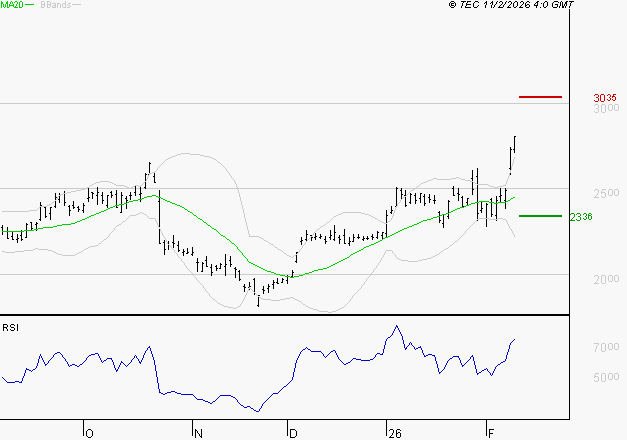627x440 pixels.
Task: Click the RSI 5000 axis label
Action: tap(606, 377)
